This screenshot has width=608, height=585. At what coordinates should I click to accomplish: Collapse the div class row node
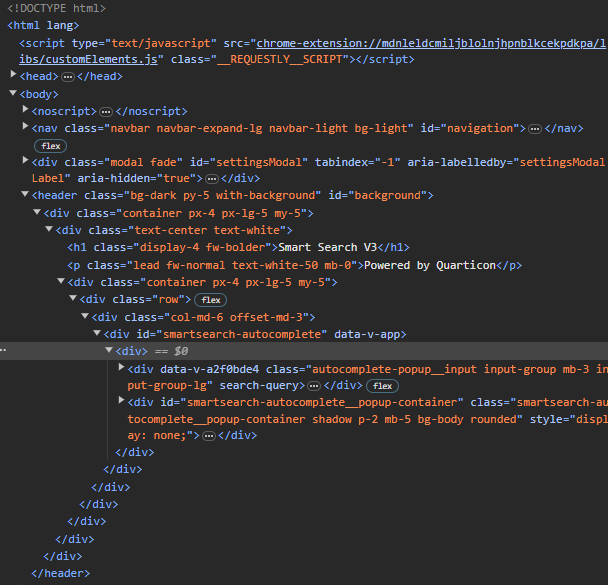click(73, 298)
